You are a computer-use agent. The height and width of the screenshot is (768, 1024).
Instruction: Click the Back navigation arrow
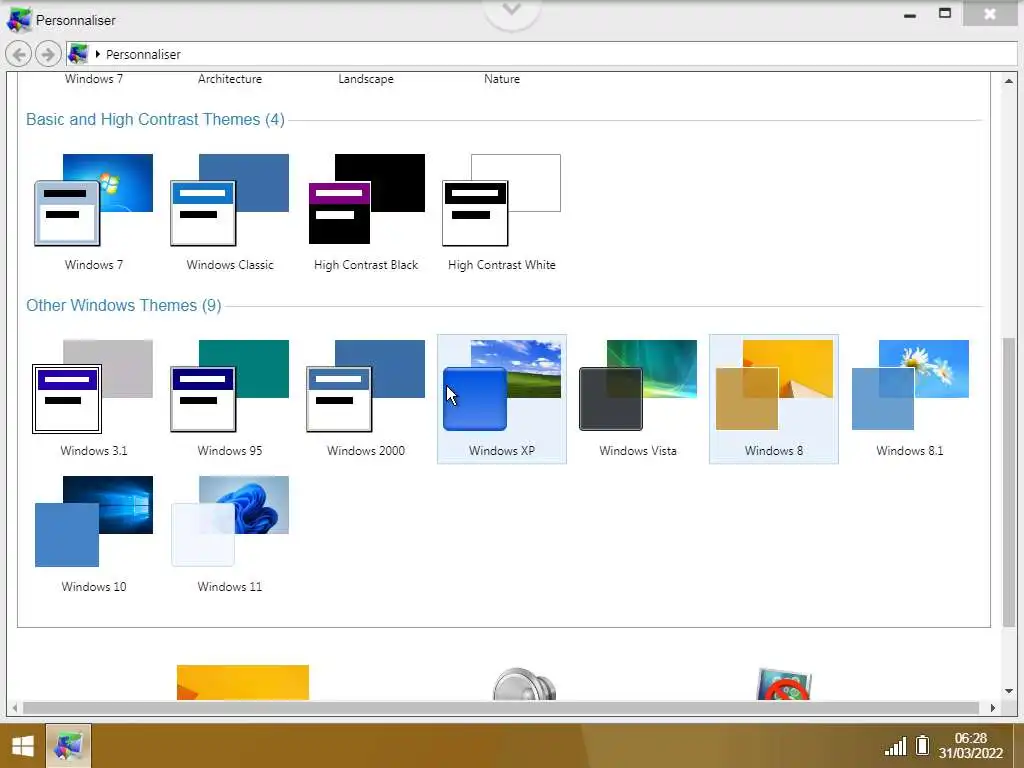click(x=19, y=54)
